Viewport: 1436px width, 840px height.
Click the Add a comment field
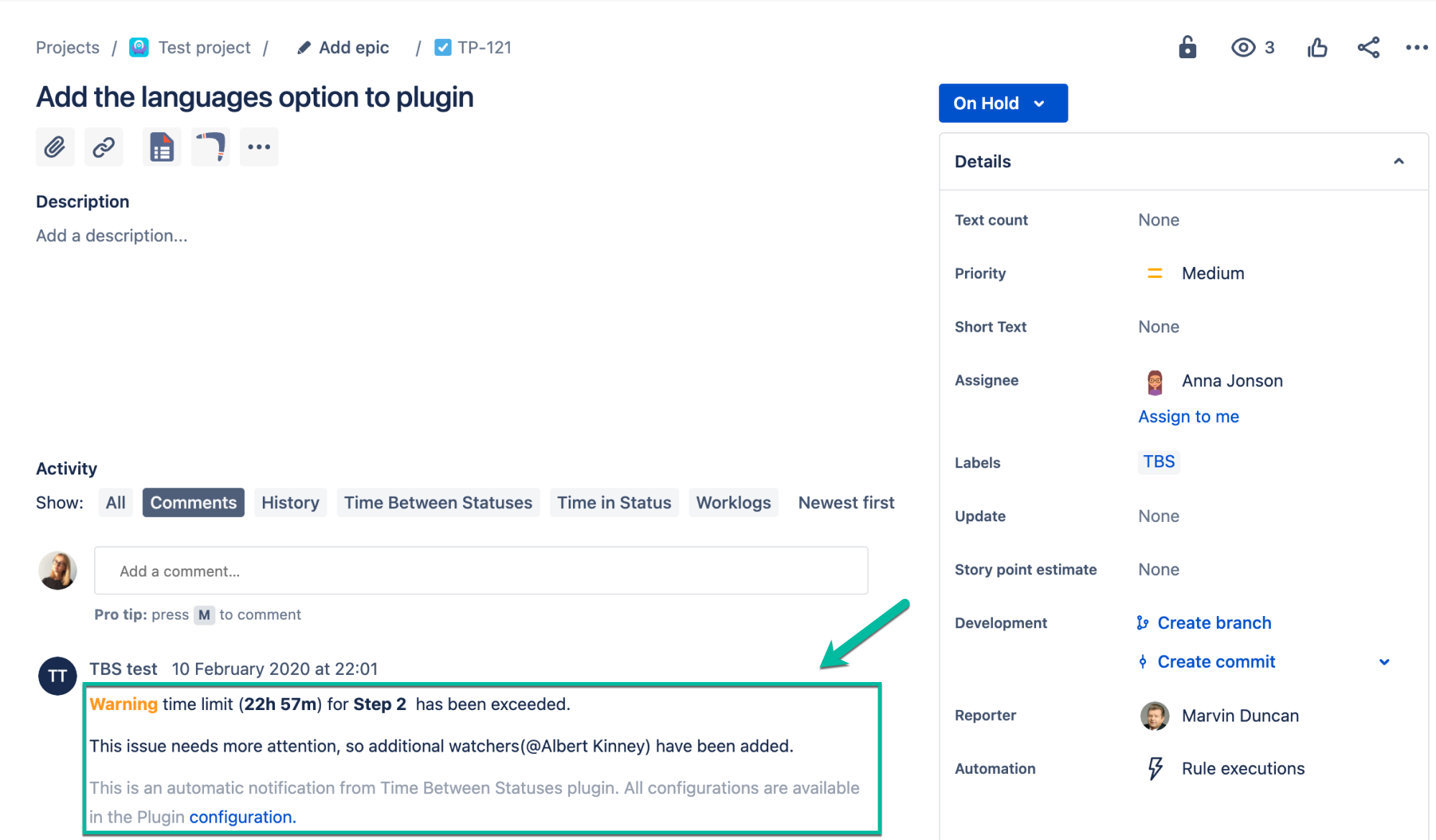click(x=480, y=571)
